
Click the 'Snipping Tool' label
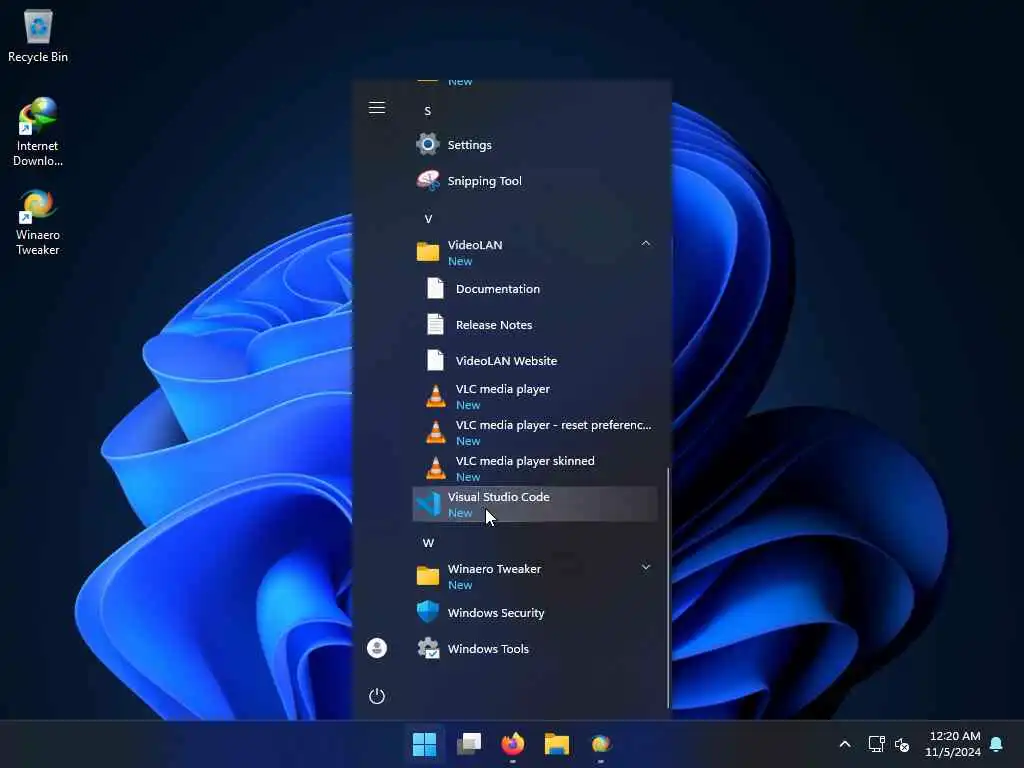(485, 181)
